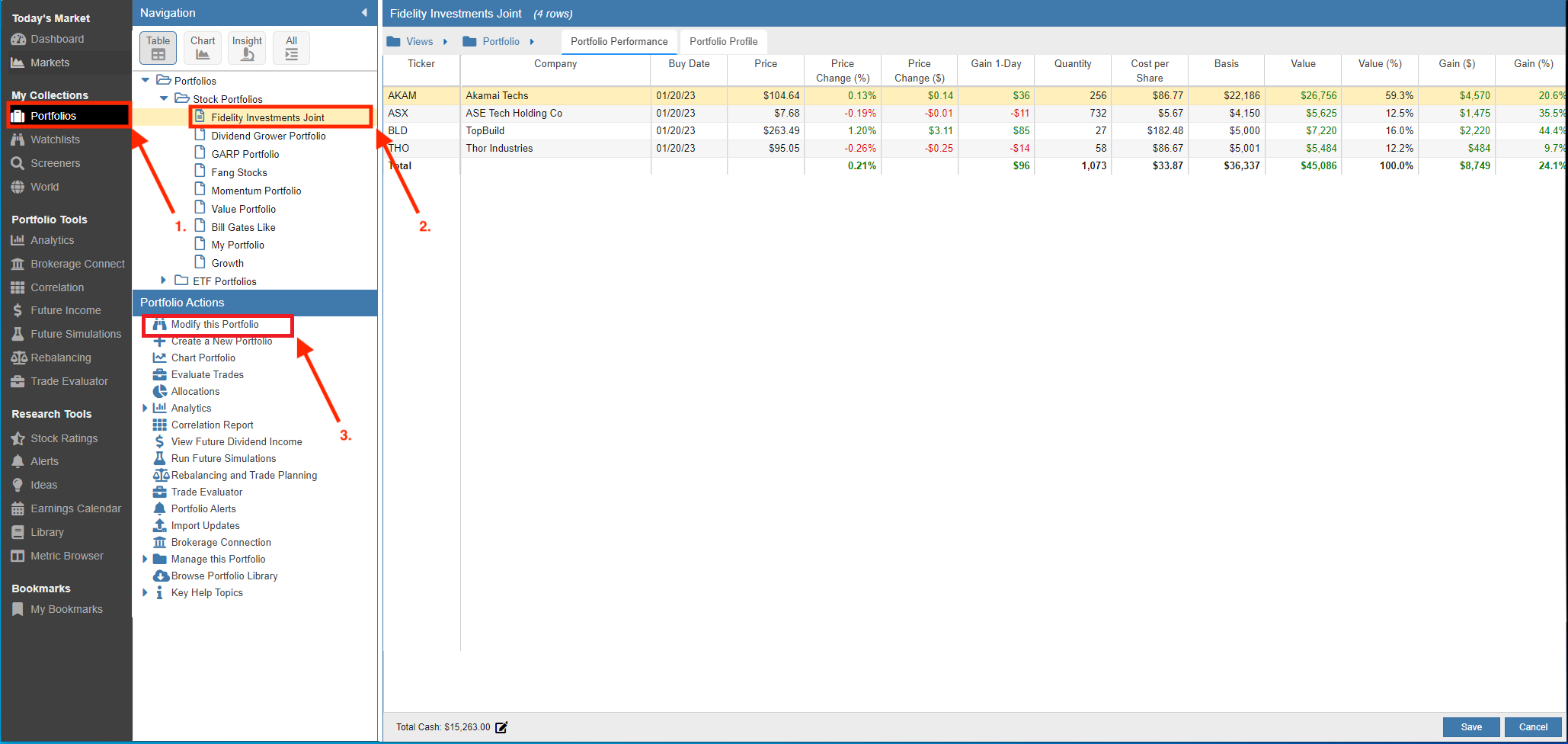Show All navigation items
The width and height of the screenshot is (1568, 744).
coord(291,48)
